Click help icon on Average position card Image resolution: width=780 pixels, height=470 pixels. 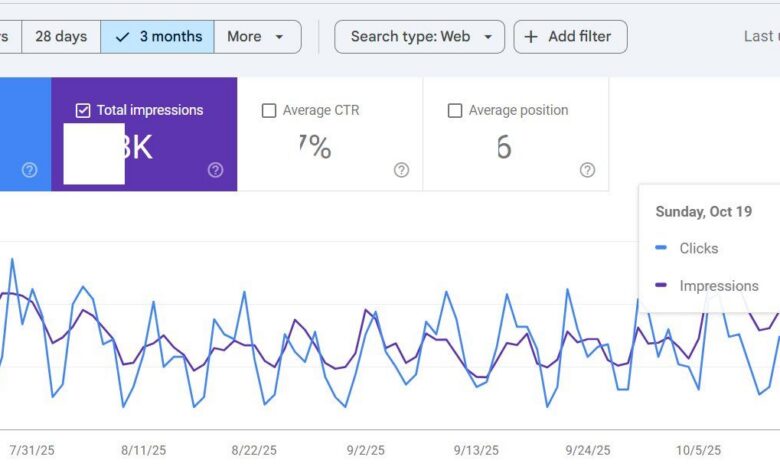tap(587, 170)
